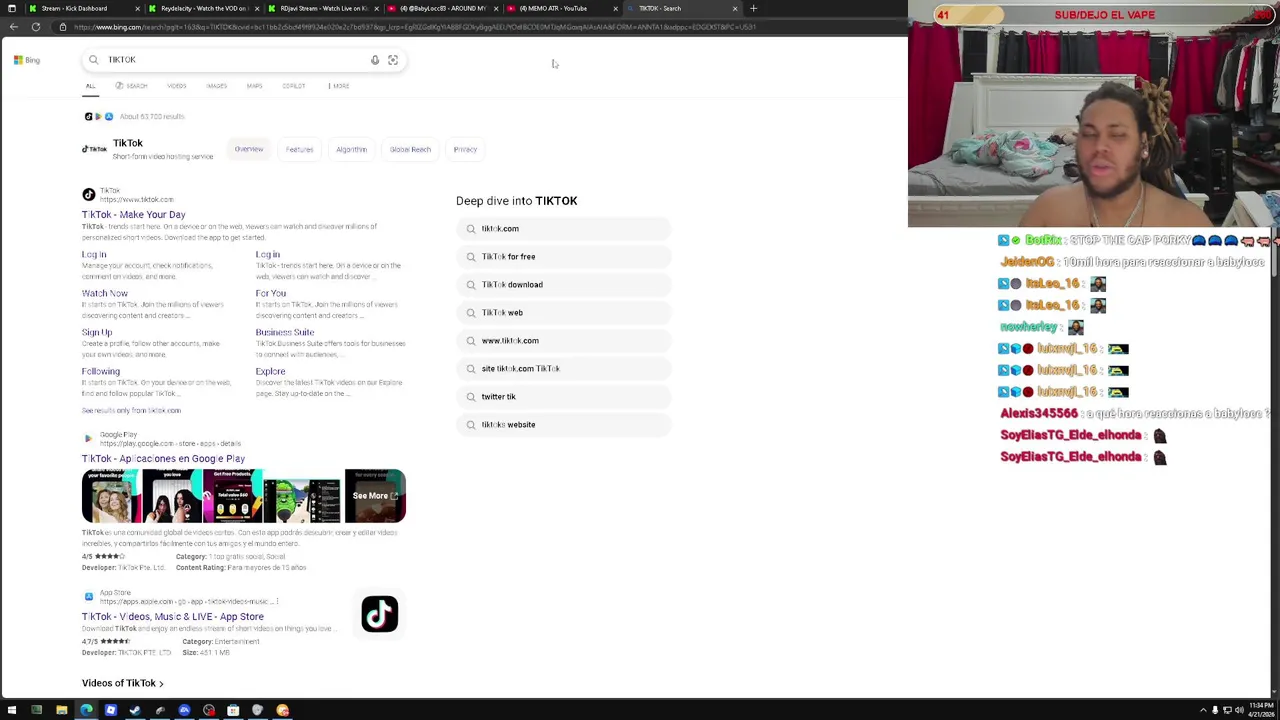Open TikTok - Make Your Day result

pyautogui.click(x=133, y=215)
